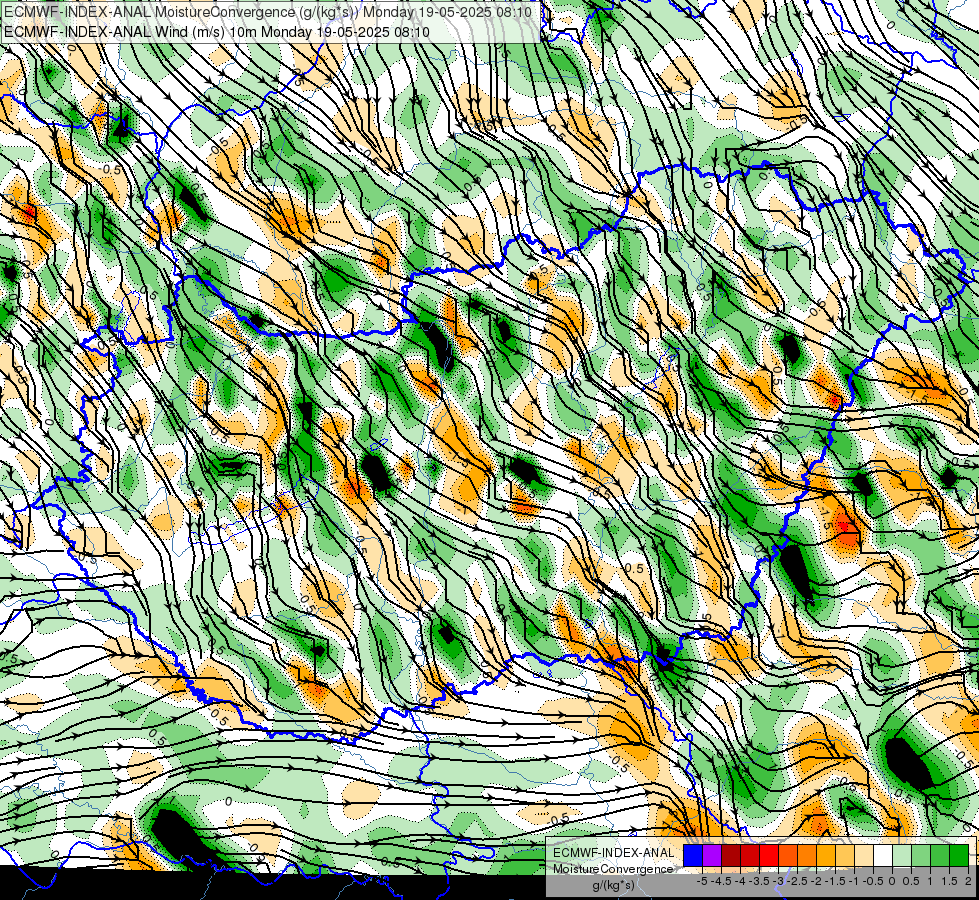Click the legend unit g/(kg*s)
Screen dimensions: 979x900
(614, 885)
